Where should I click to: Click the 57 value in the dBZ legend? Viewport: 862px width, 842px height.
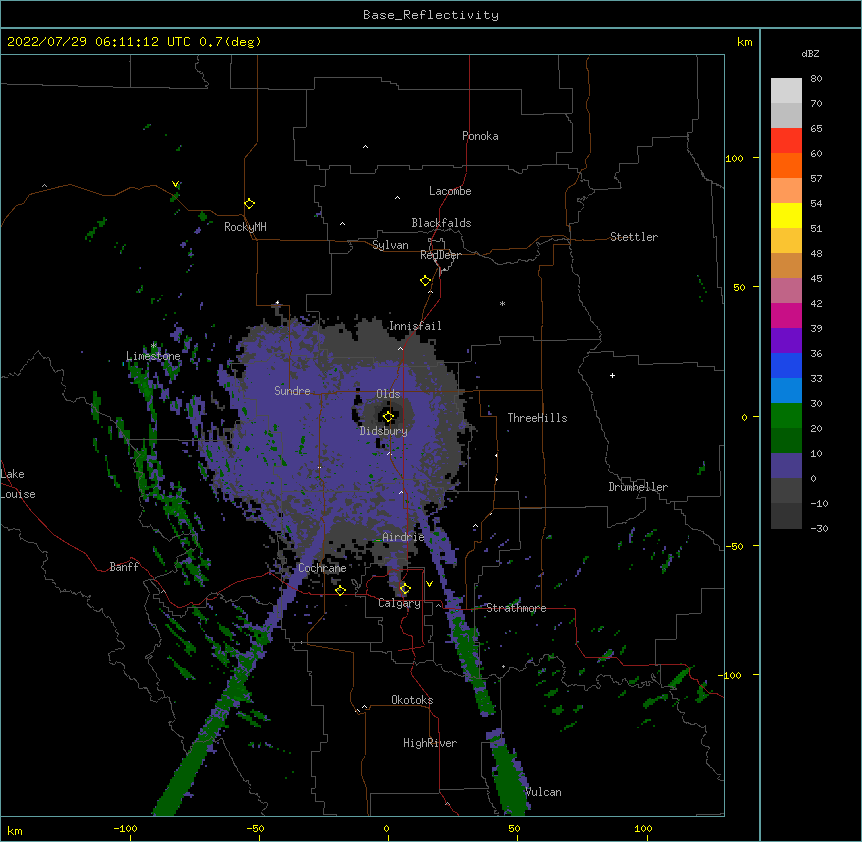click(x=816, y=179)
